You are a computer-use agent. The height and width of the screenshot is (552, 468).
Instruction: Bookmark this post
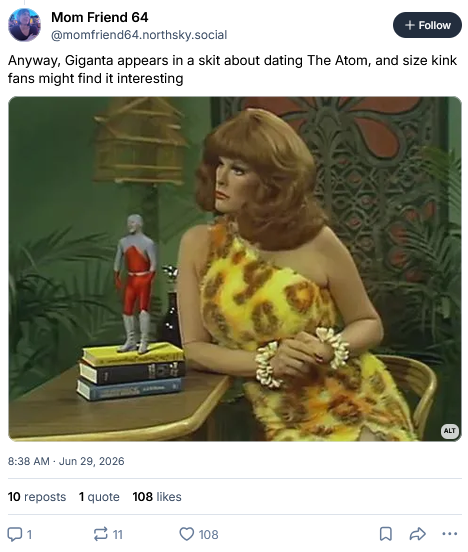coord(386,534)
